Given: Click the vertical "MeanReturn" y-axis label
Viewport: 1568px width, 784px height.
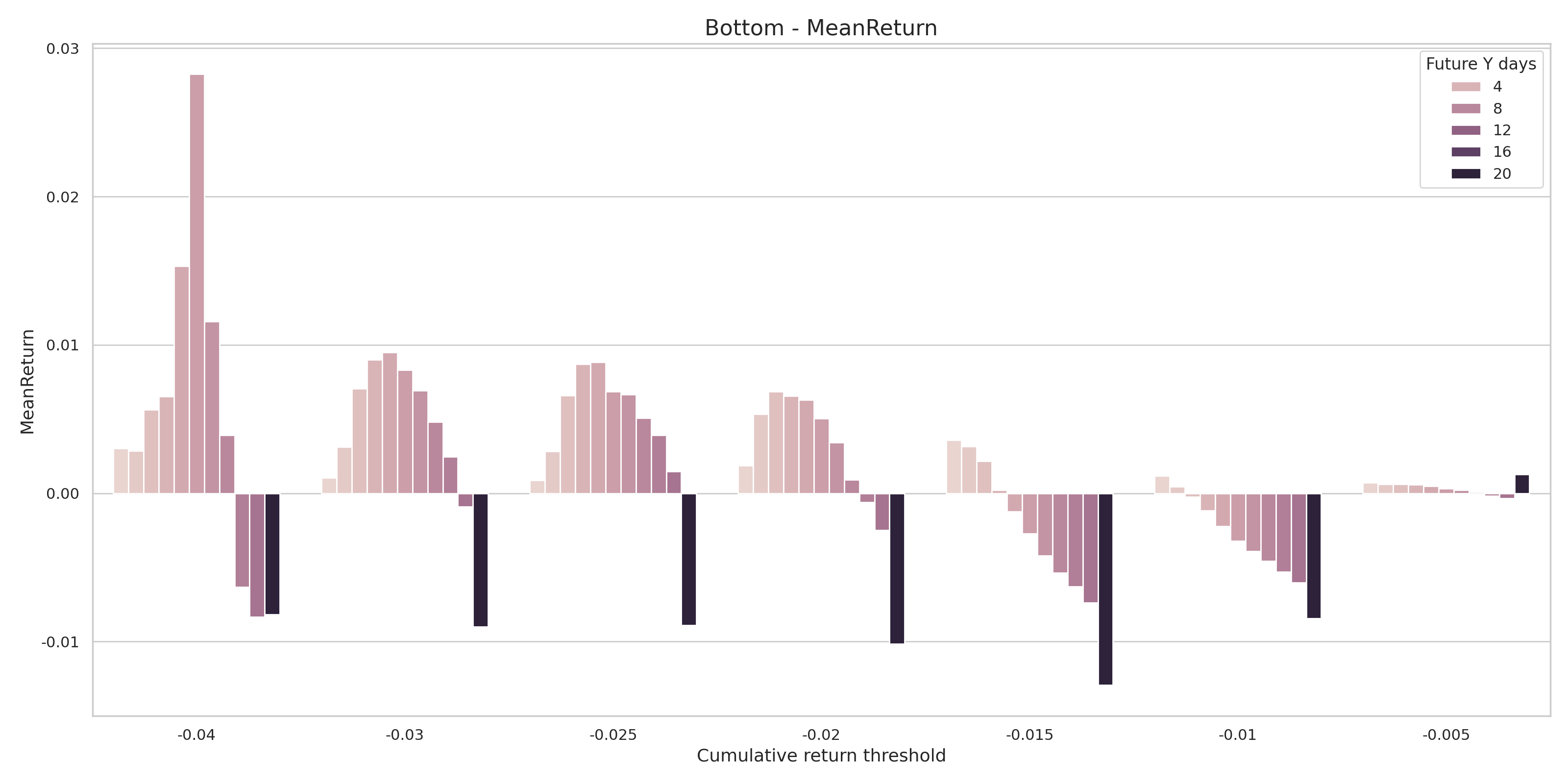Looking at the screenshot, I should coord(27,382).
